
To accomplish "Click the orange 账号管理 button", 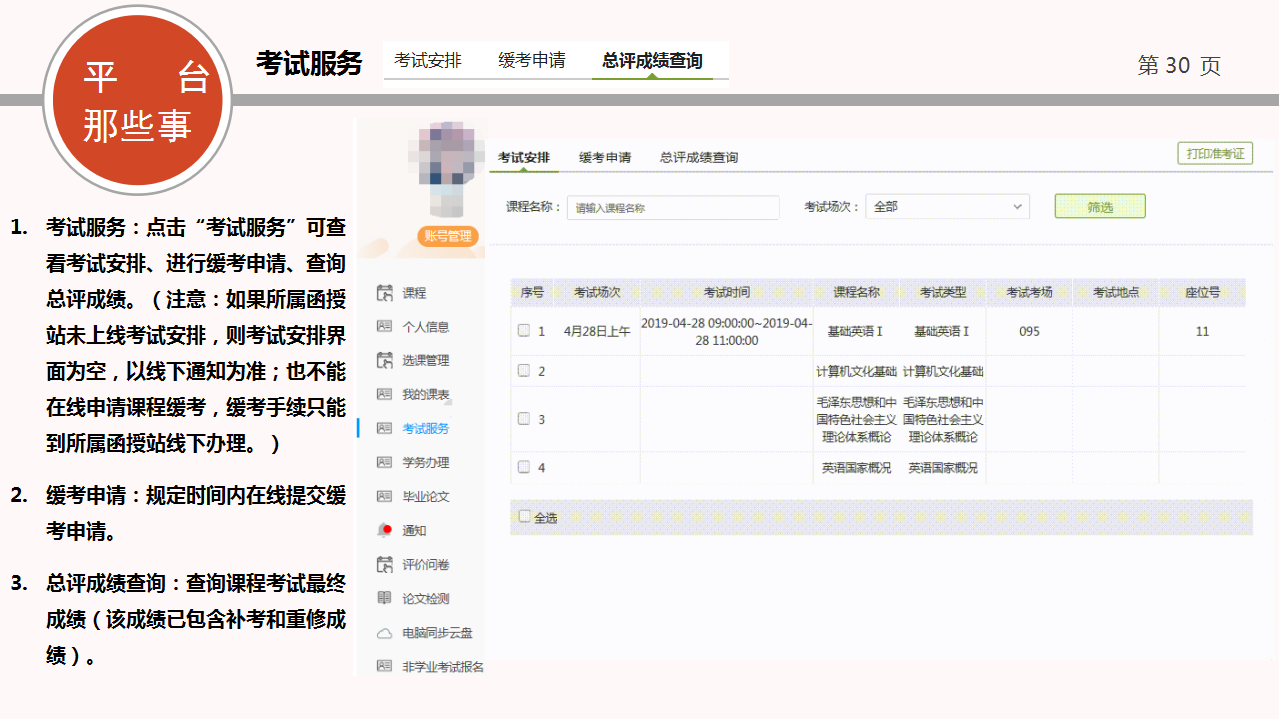I will click(449, 236).
